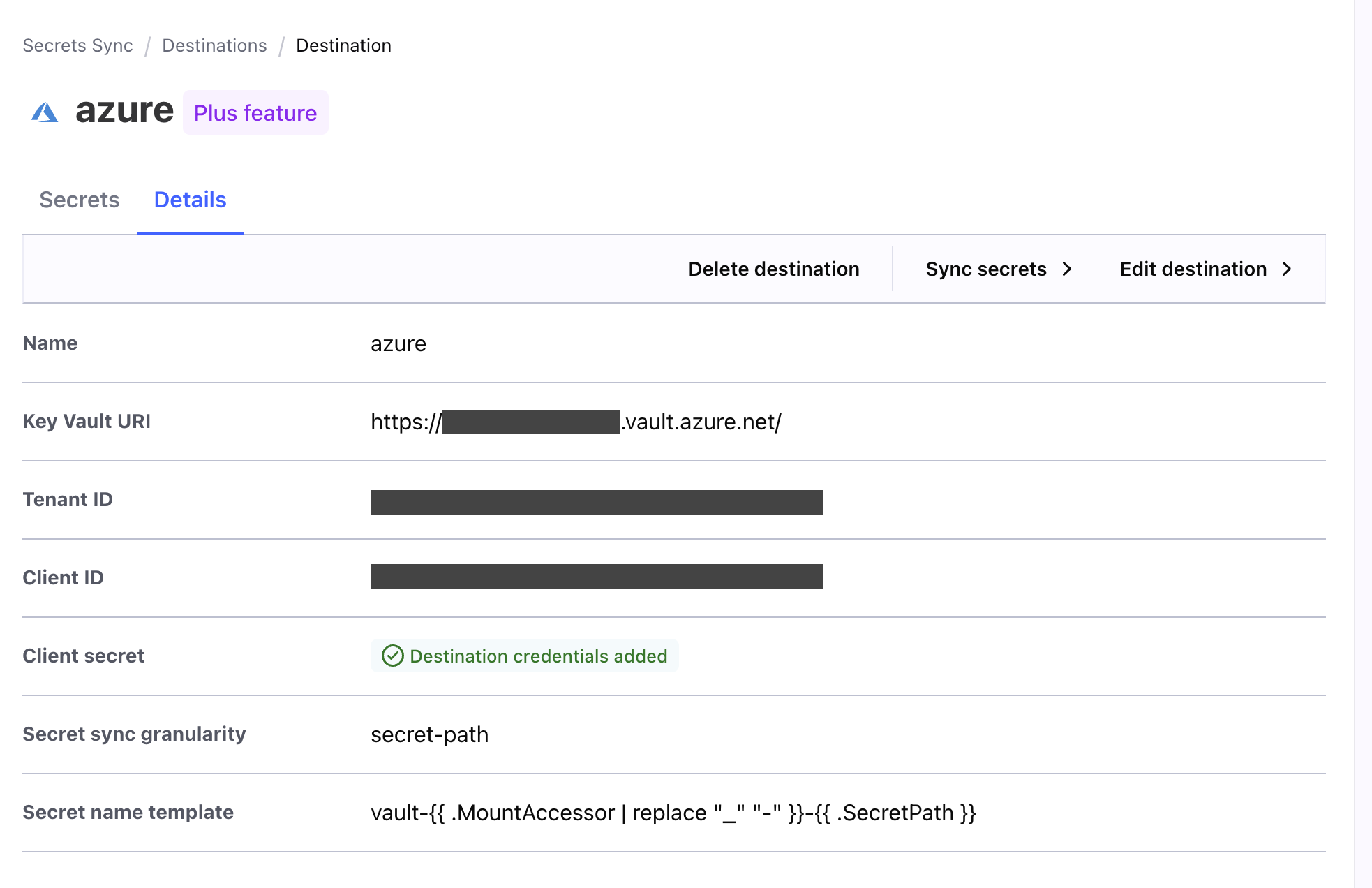Image resolution: width=1372 pixels, height=888 pixels.
Task: Open the Secrets tab
Action: click(x=80, y=200)
